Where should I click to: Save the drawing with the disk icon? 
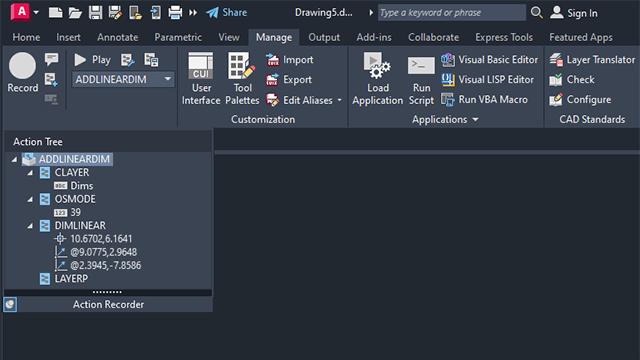click(x=96, y=12)
